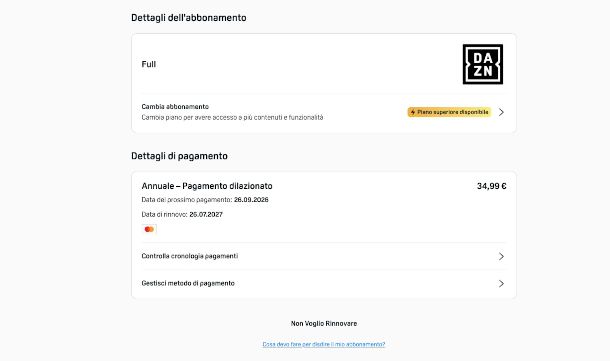This screenshot has width=610, height=361.
Task: Click the 'Data di rinnovo' line
Action: [182, 214]
